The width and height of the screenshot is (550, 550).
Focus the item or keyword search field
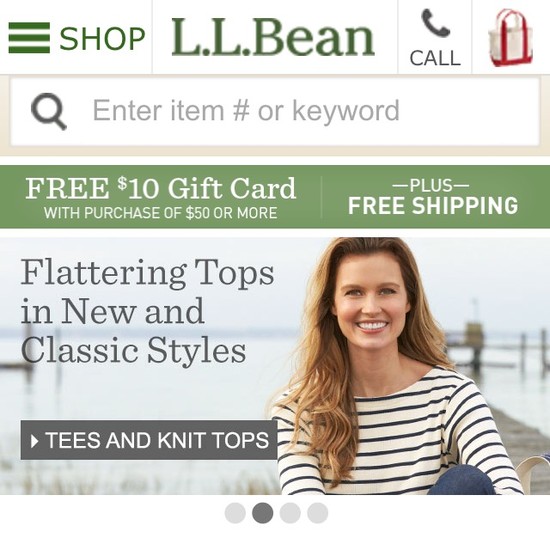(x=275, y=112)
